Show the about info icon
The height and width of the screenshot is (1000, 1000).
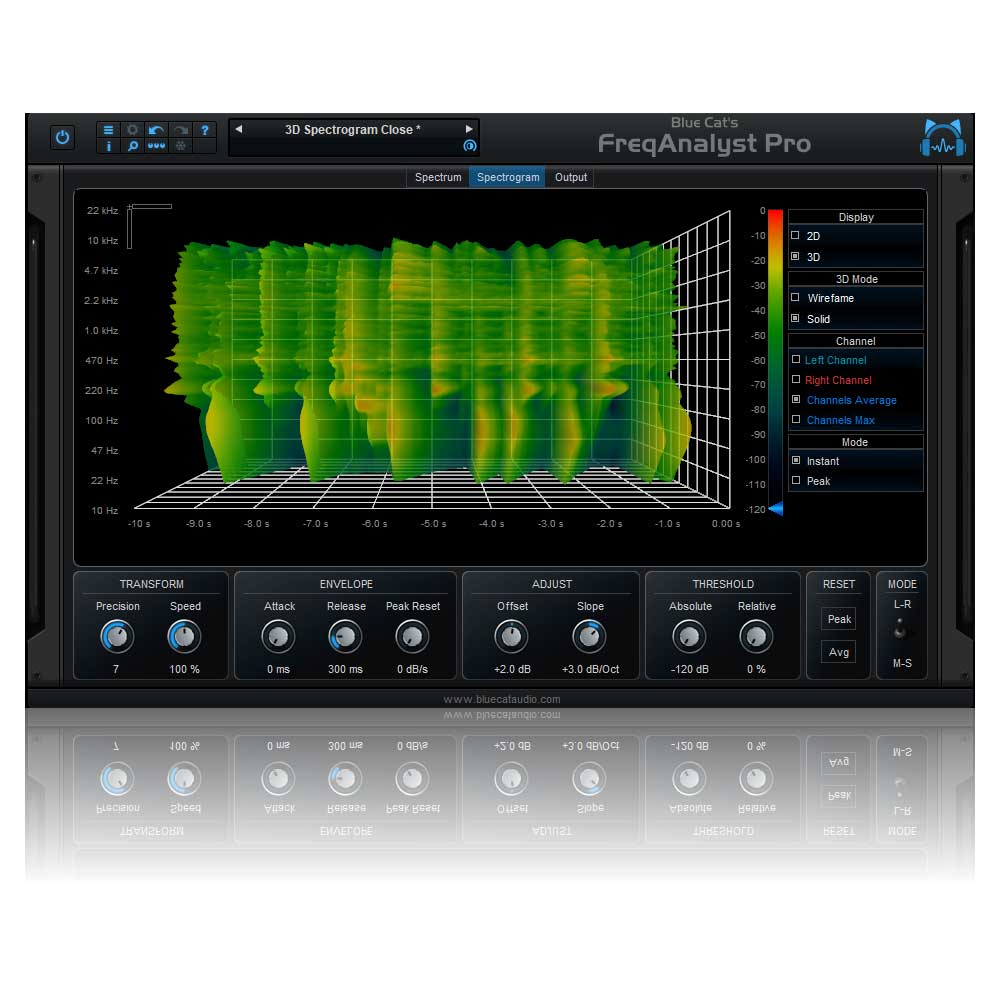click(108, 146)
